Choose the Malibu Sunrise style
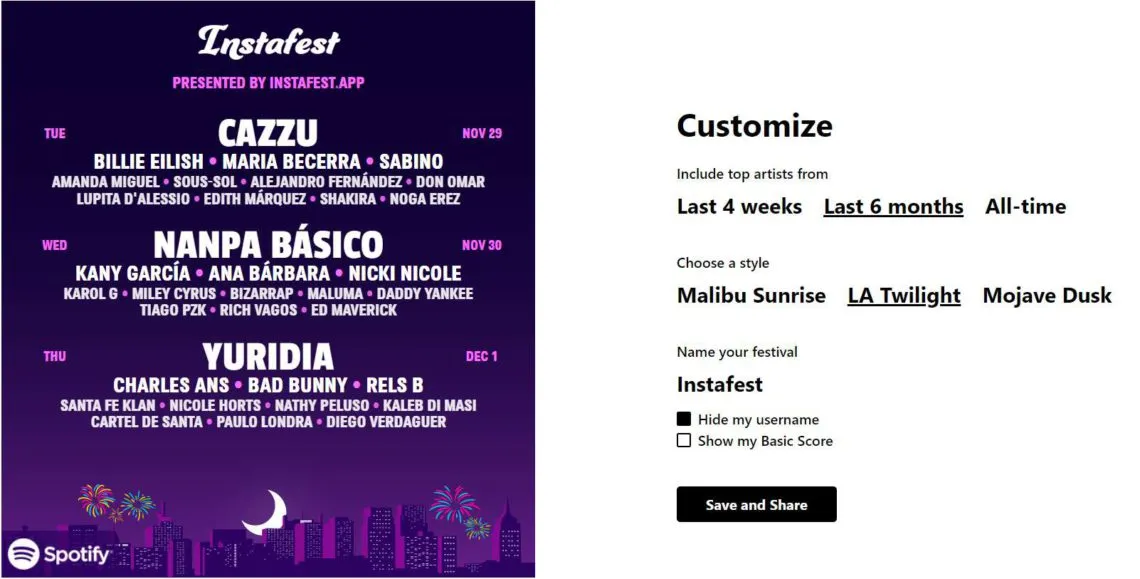Image resolution: width=1140 pixels, height=579 pixels. [x=751, y=295]
